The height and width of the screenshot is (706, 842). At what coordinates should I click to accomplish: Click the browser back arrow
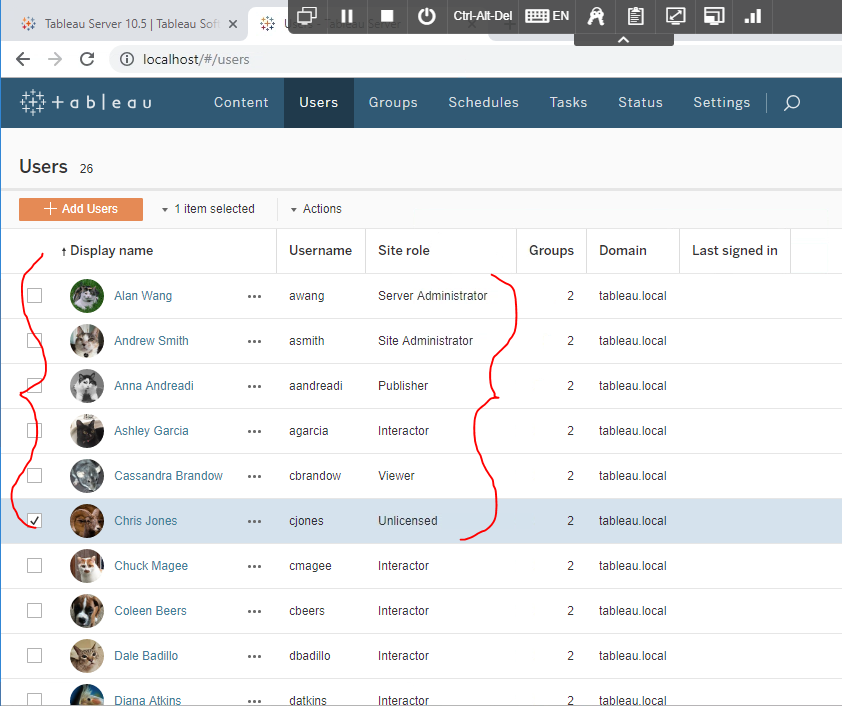click(x=23, y=59)
